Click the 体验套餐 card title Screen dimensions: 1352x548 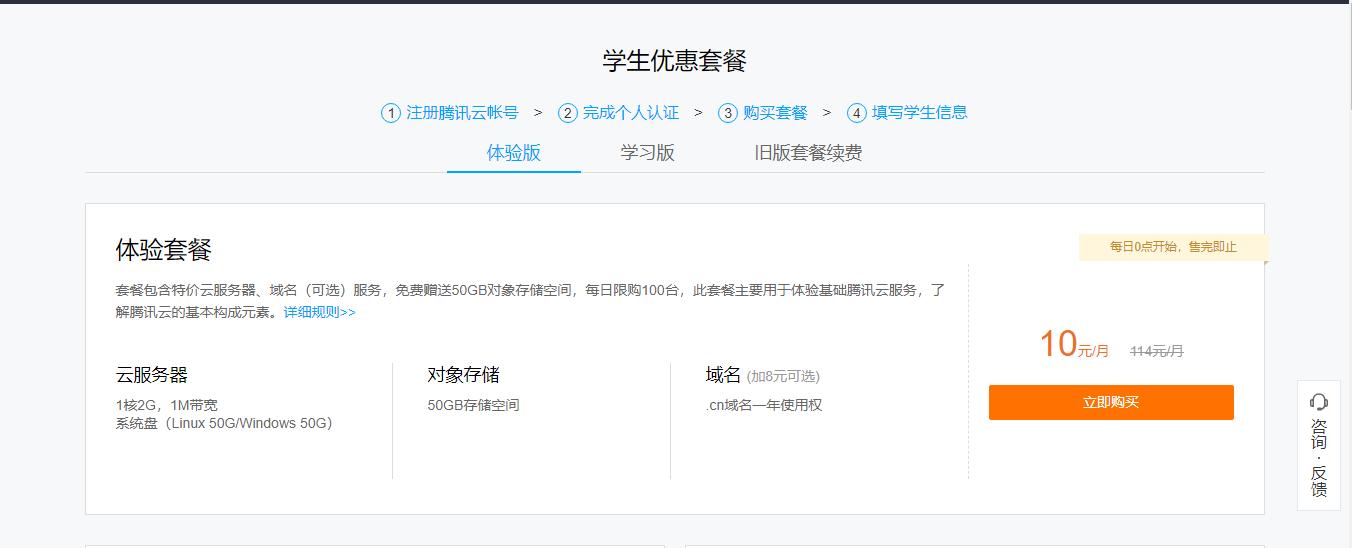[x=164, y=250]
